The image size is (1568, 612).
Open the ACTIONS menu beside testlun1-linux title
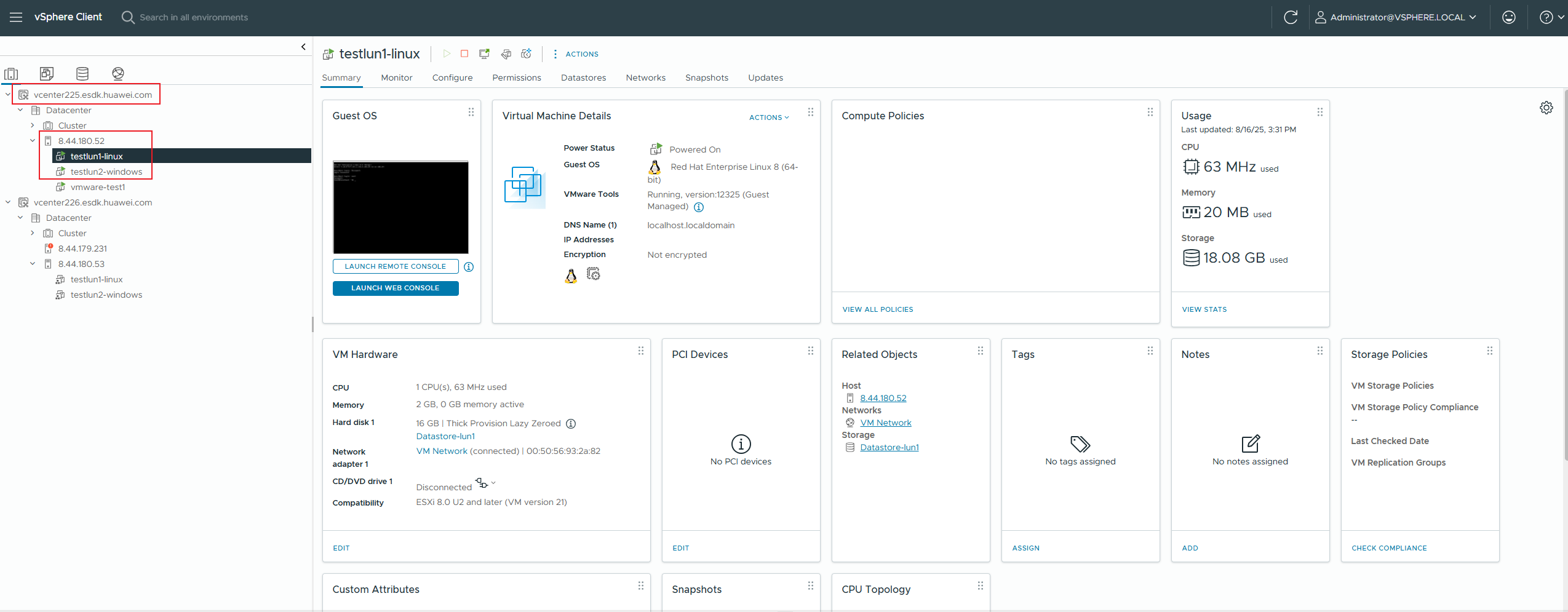(576, 54)
